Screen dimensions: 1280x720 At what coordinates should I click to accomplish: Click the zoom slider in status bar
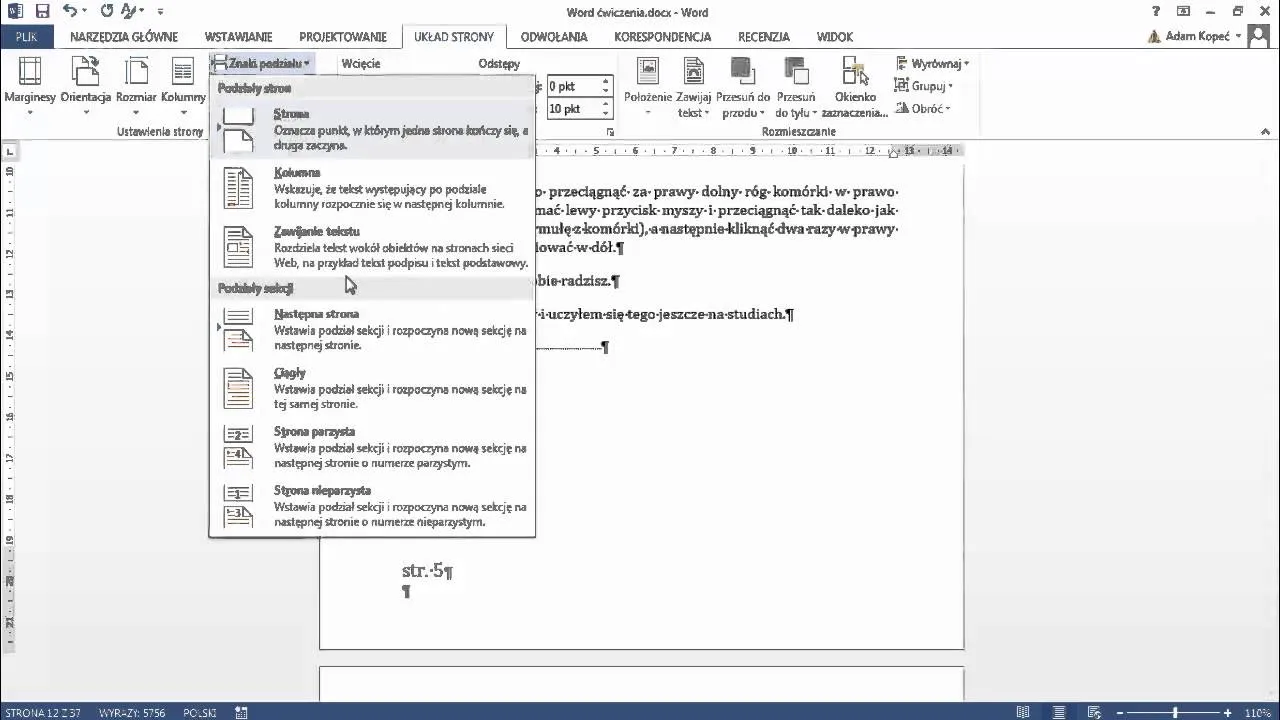click(x=1174, y=712)
